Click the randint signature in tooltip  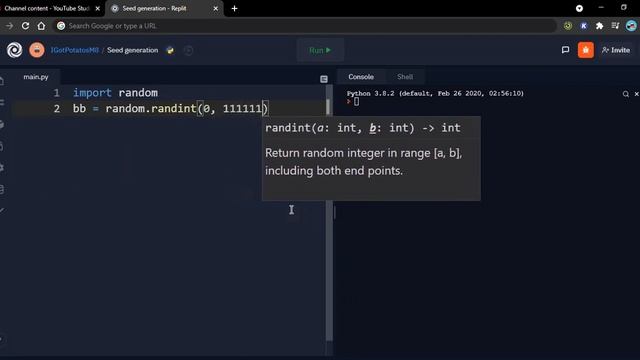[x=362, y=128]
